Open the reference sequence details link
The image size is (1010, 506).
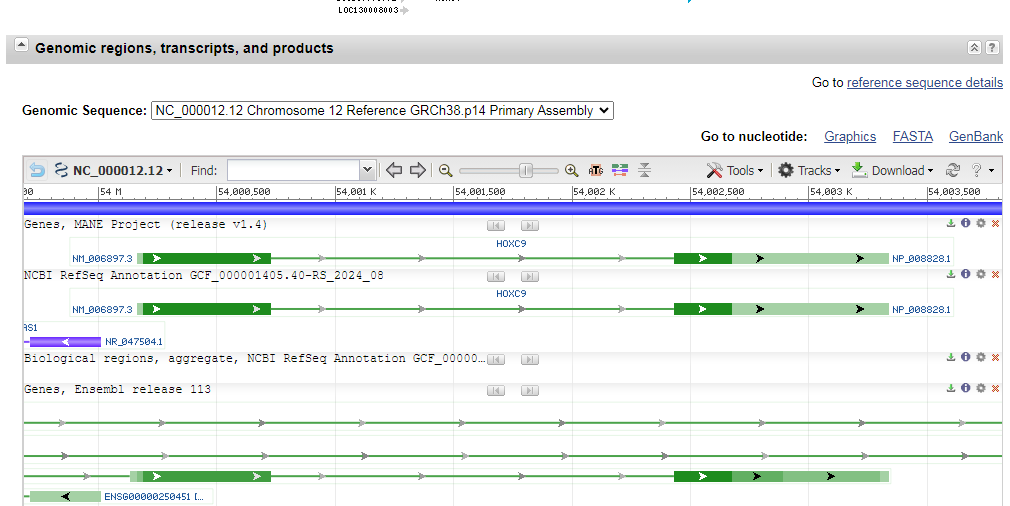click(x=924, y=82)
